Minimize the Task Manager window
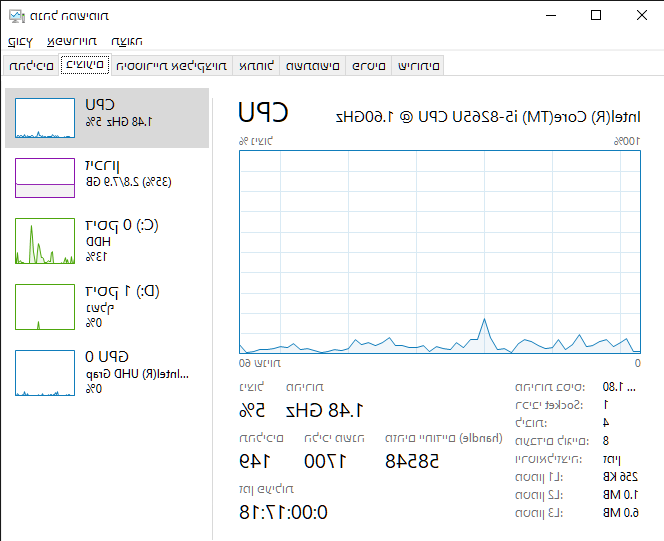 [x=550, y=15]
